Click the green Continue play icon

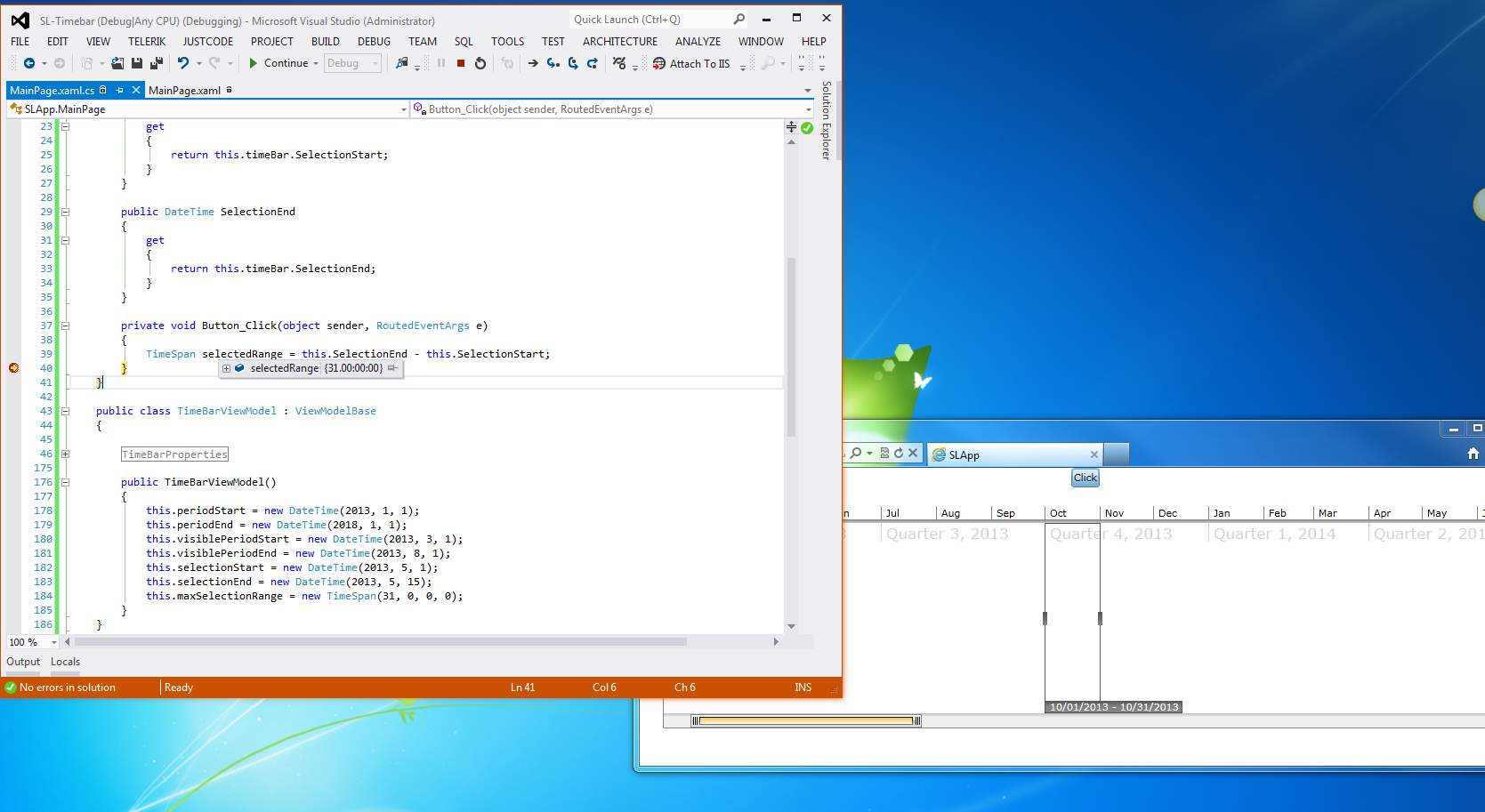254,63
